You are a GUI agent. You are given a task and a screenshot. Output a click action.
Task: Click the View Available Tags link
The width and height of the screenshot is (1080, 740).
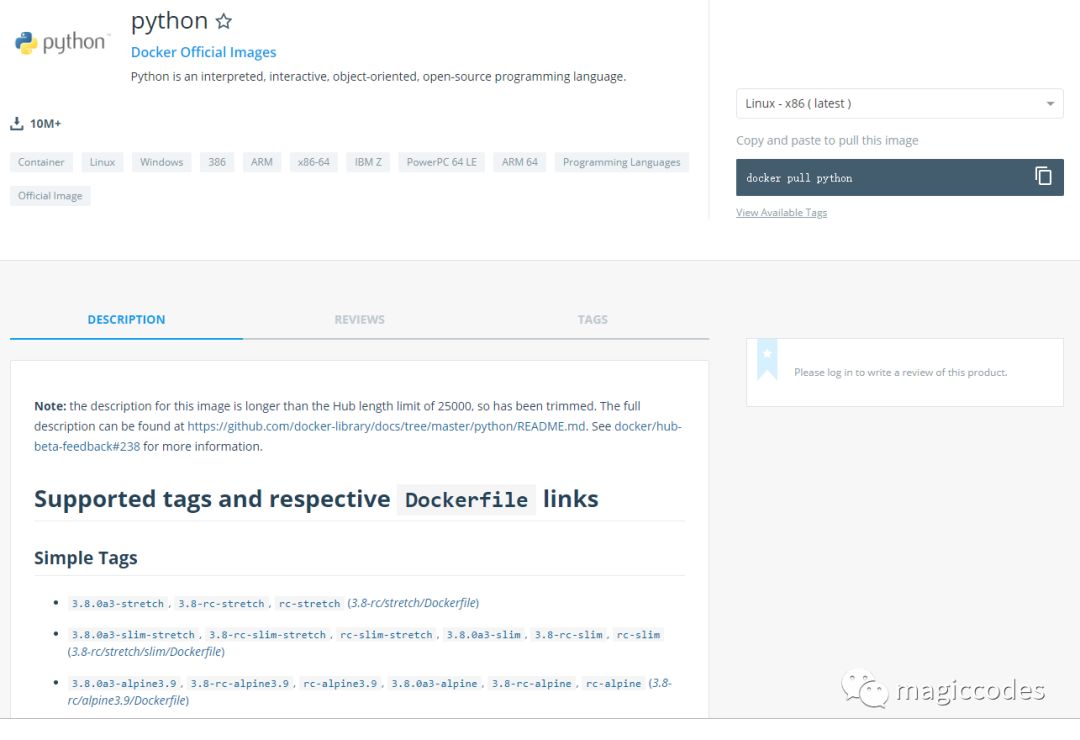[781, 212]
